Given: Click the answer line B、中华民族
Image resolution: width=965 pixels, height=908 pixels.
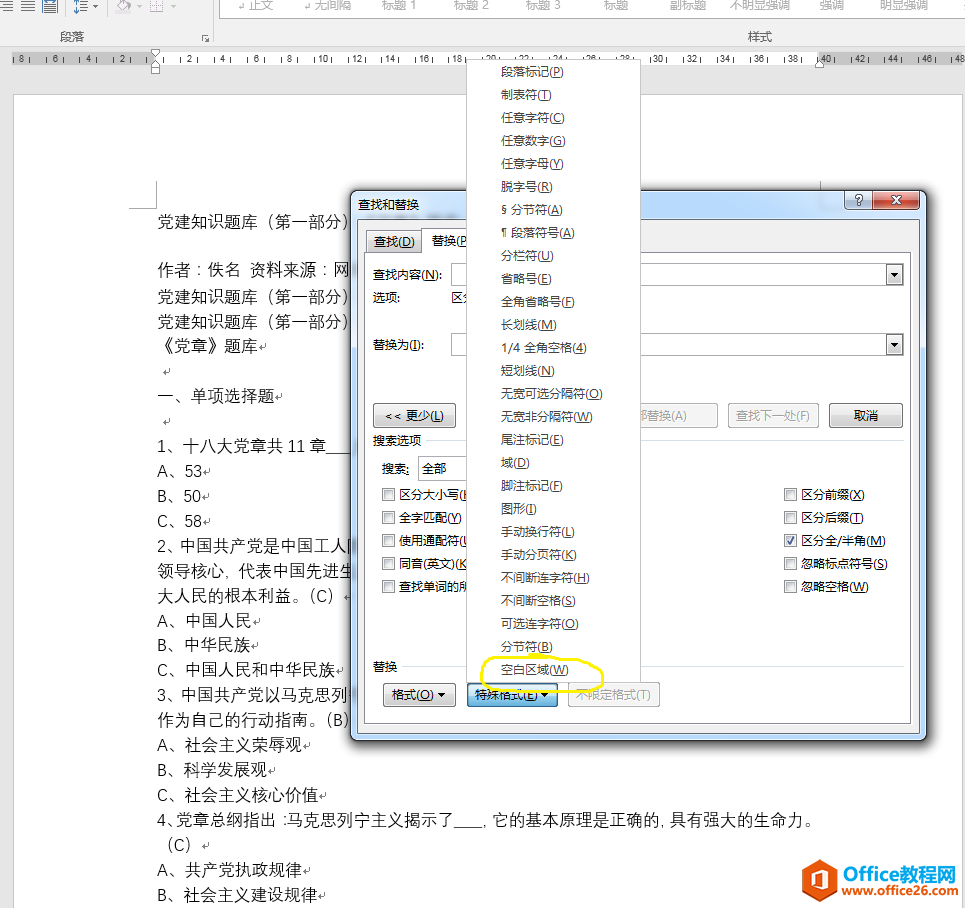Looking at the screenshot, I should [204, 645].
